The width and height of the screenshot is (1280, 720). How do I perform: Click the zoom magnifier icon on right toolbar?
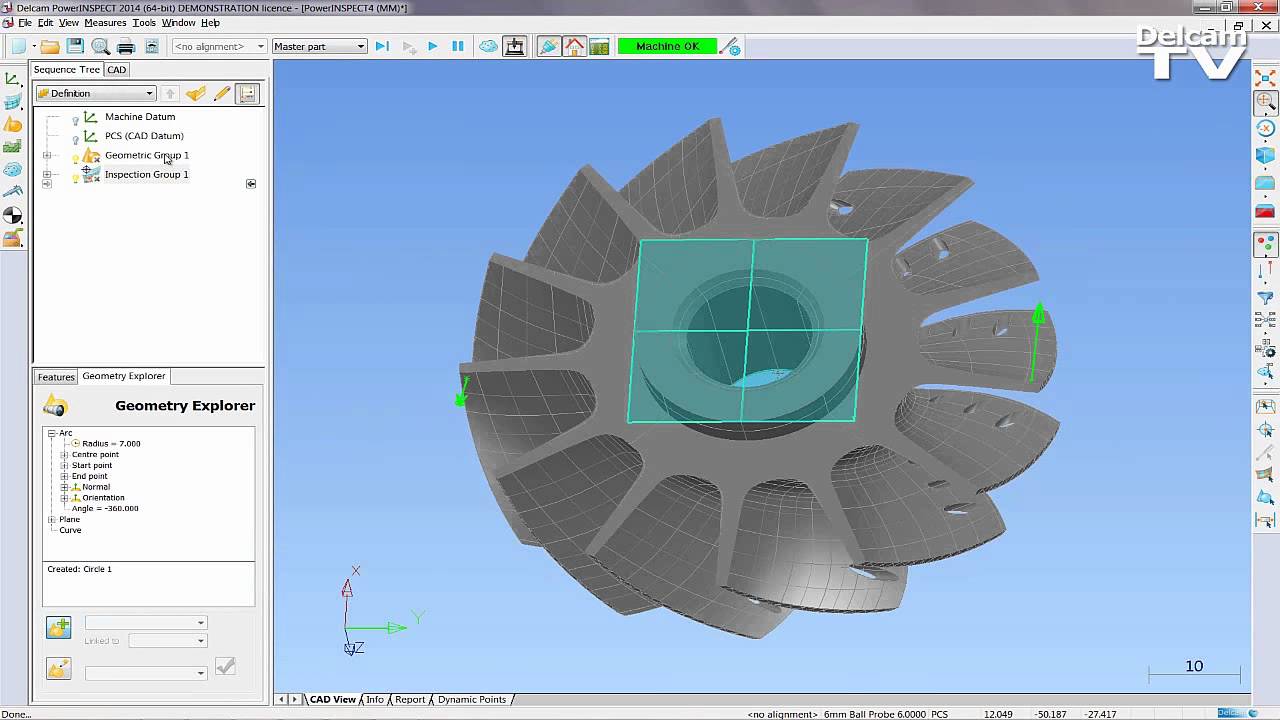pyautogui.click(x=1266, y=101)
